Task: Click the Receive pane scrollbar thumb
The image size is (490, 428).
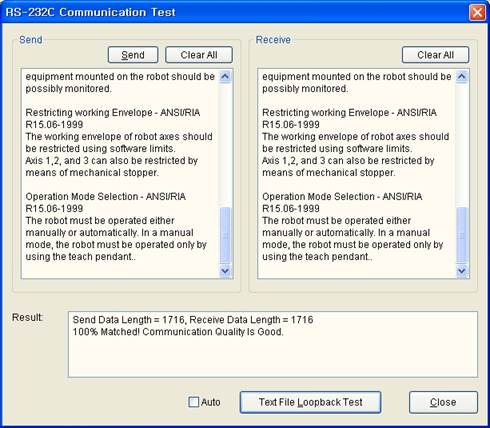Action: point(462,236)
